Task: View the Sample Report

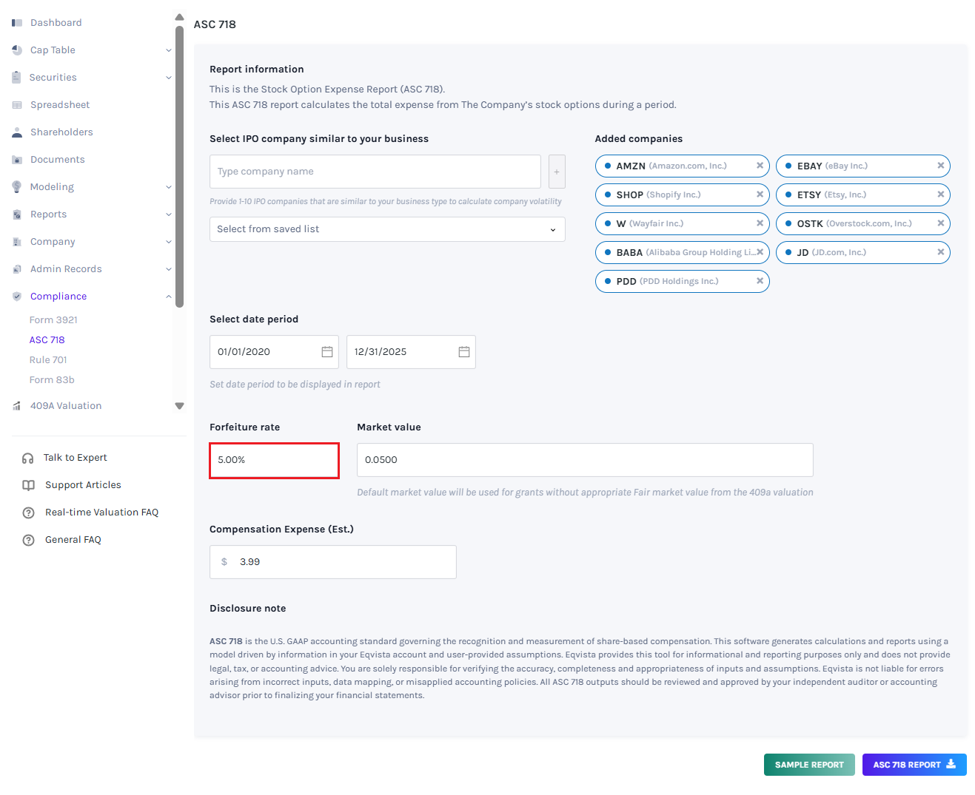Action: [809, 765]
